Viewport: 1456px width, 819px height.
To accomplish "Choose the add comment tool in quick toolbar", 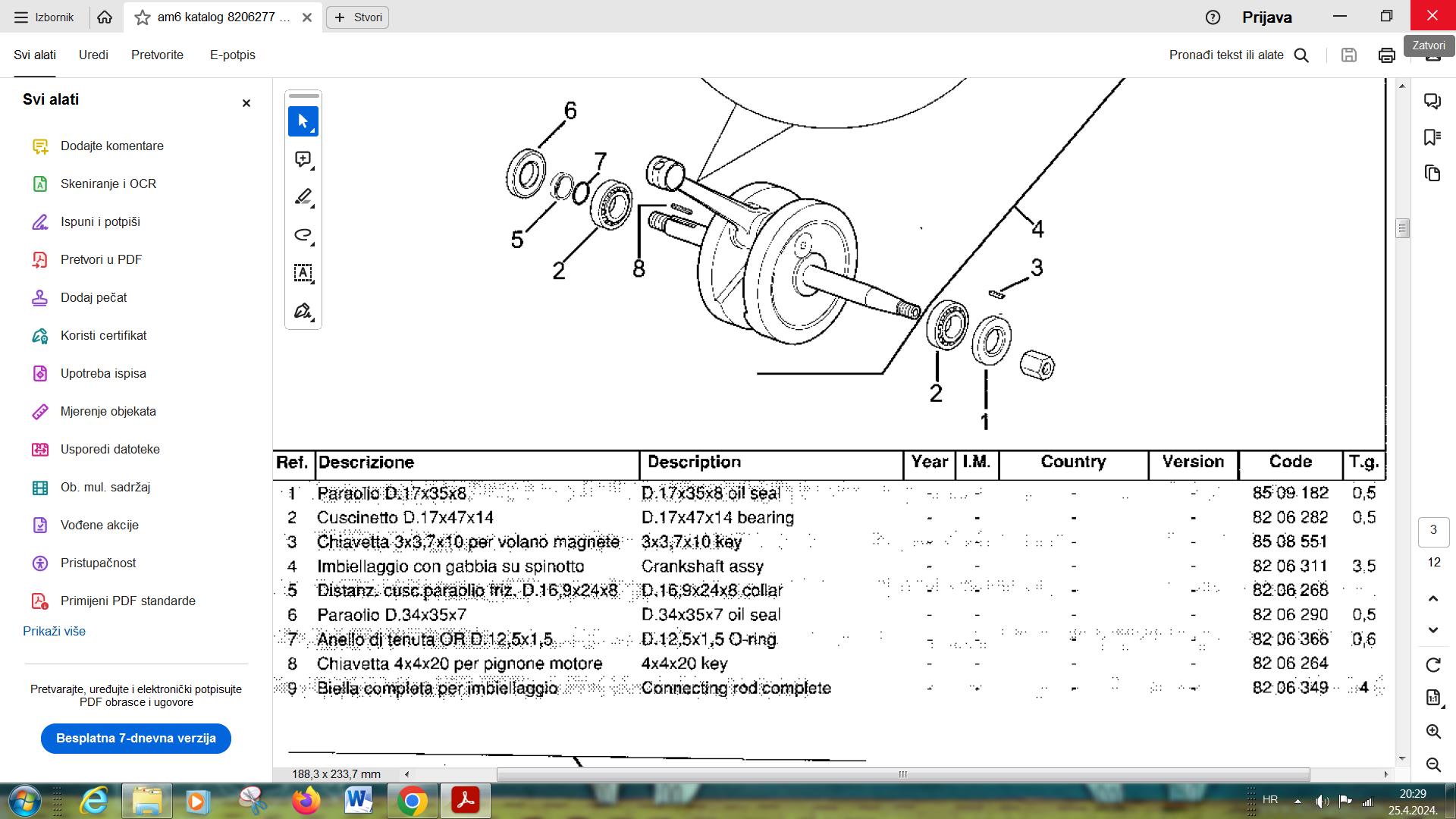I will 303,159.
